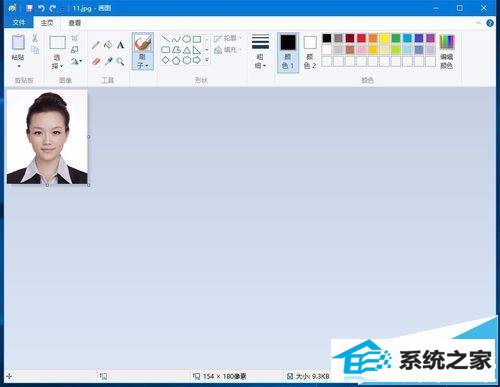Click the Paint app icon in the title bar

[x=12, y=8]
